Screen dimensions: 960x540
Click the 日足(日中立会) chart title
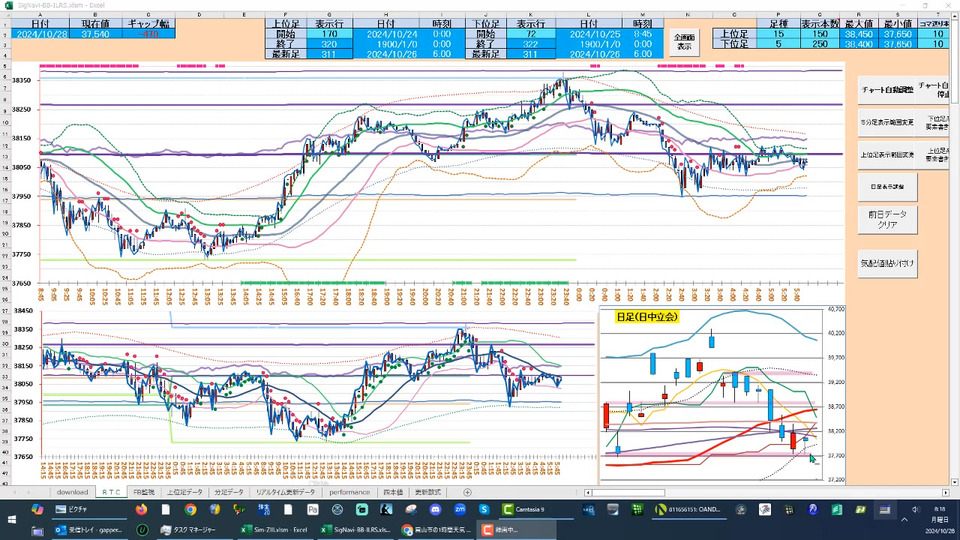point(647,317)
